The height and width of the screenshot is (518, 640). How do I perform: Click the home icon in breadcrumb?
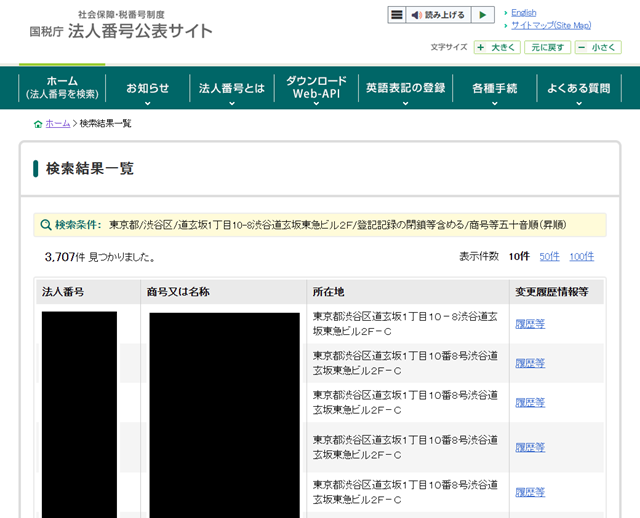pos(38,124)
